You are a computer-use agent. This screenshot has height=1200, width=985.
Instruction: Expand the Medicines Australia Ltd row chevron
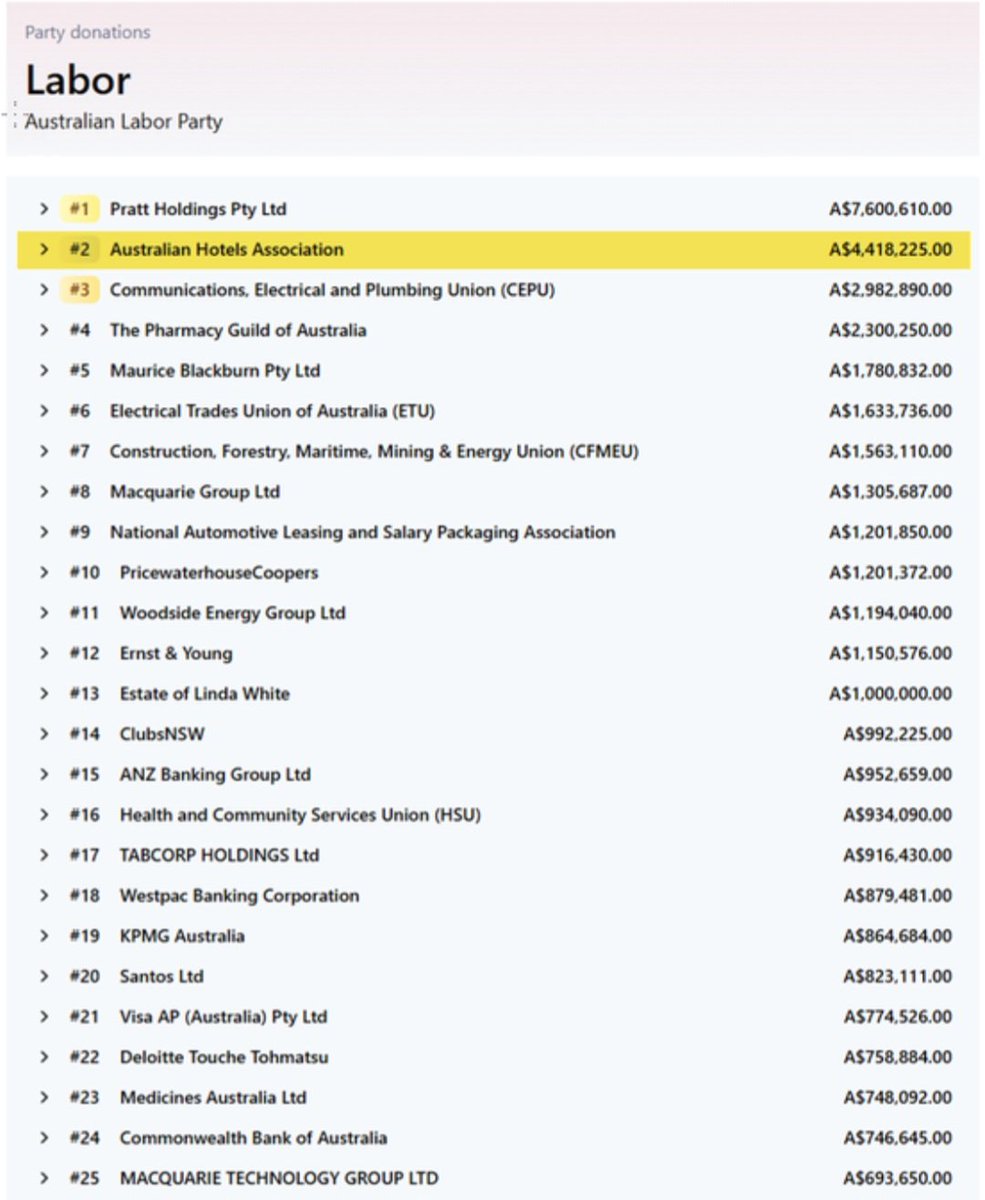coord(44,1097)
